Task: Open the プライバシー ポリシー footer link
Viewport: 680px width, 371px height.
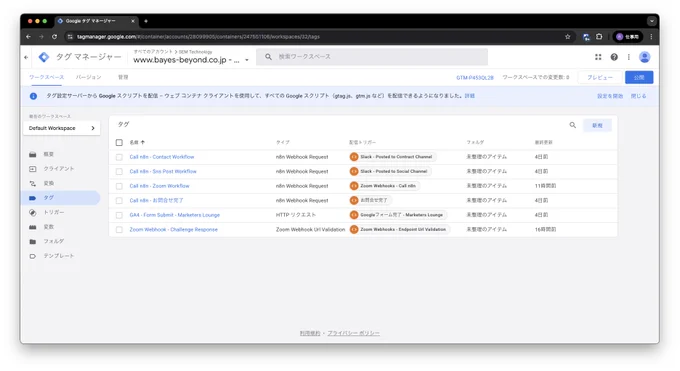Action: (353, 333)
